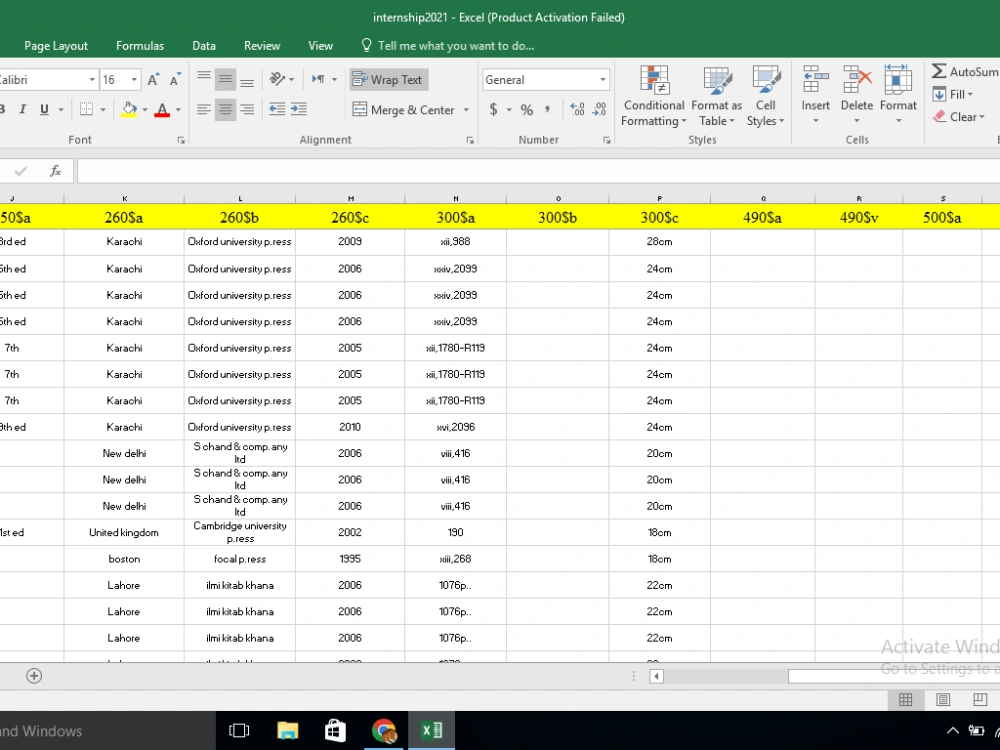Image resolution: width=1000 pixels, height=750 pixels.
Task: Click the Excel taskbar icon
Action: point(432,730)
